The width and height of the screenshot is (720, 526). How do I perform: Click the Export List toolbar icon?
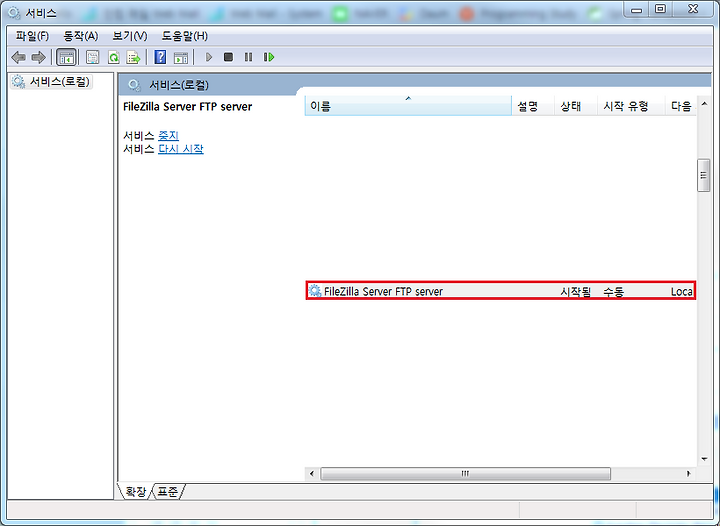point(134,57)
